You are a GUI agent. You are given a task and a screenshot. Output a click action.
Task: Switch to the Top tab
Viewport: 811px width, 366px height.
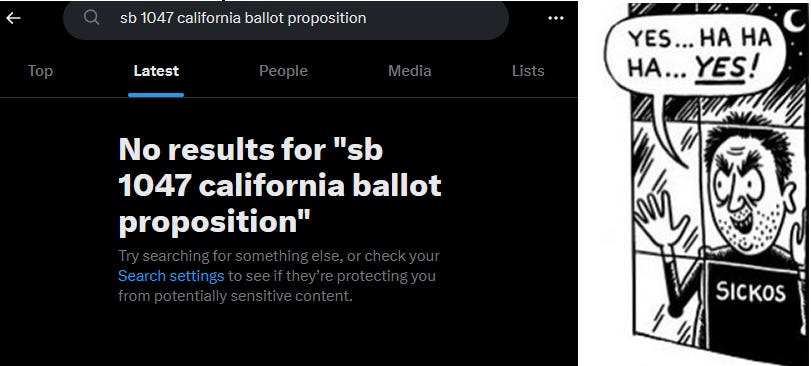point(40,71)
